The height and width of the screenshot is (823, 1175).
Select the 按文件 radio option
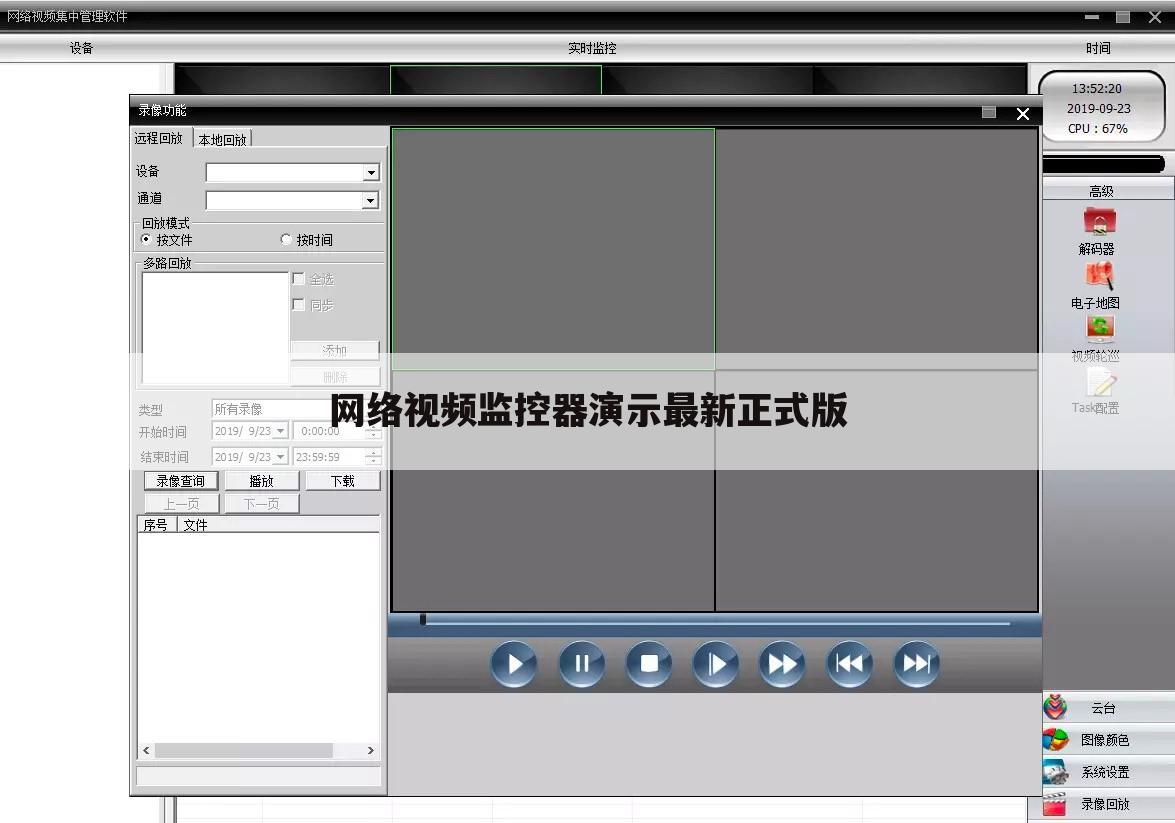(x=146, y=239)
